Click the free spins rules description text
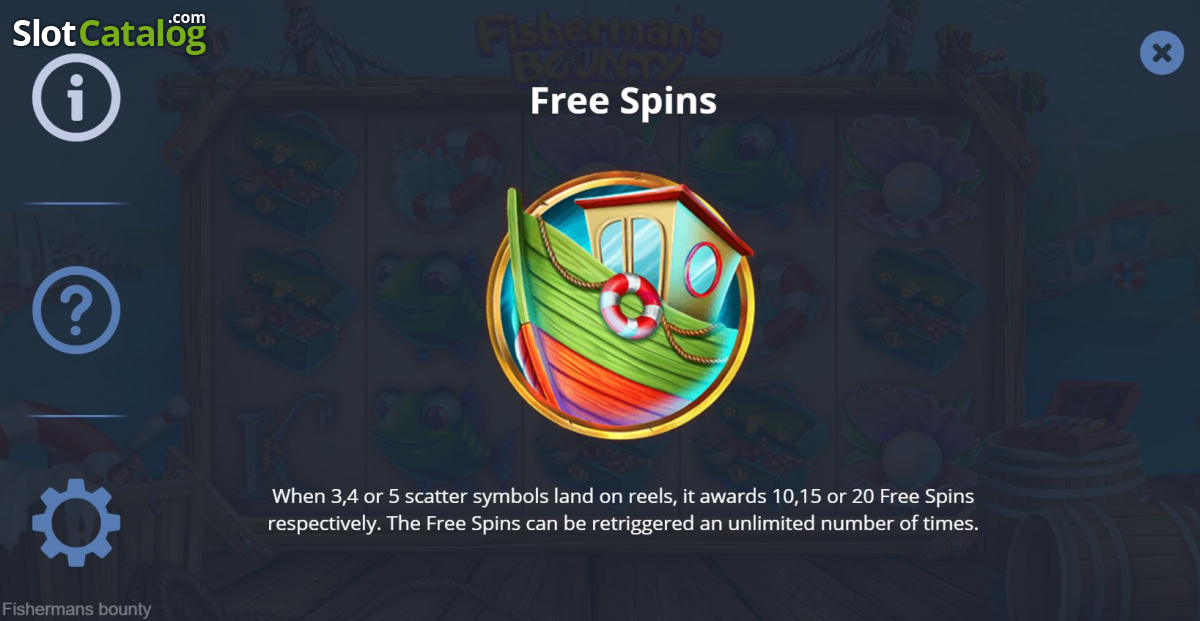Image resolution: width=1200 pixels, height=621 pixels. 622,509
